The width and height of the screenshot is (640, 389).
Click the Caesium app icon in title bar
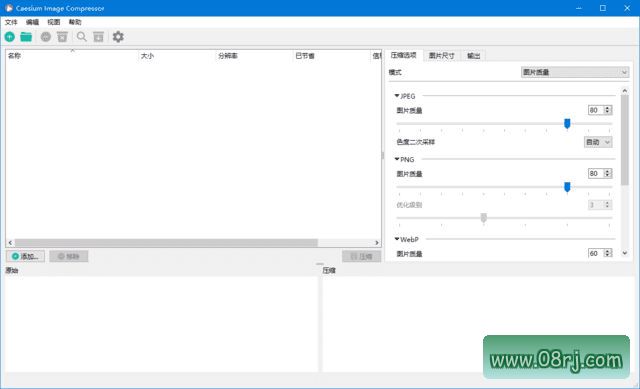tap(9, 8)
